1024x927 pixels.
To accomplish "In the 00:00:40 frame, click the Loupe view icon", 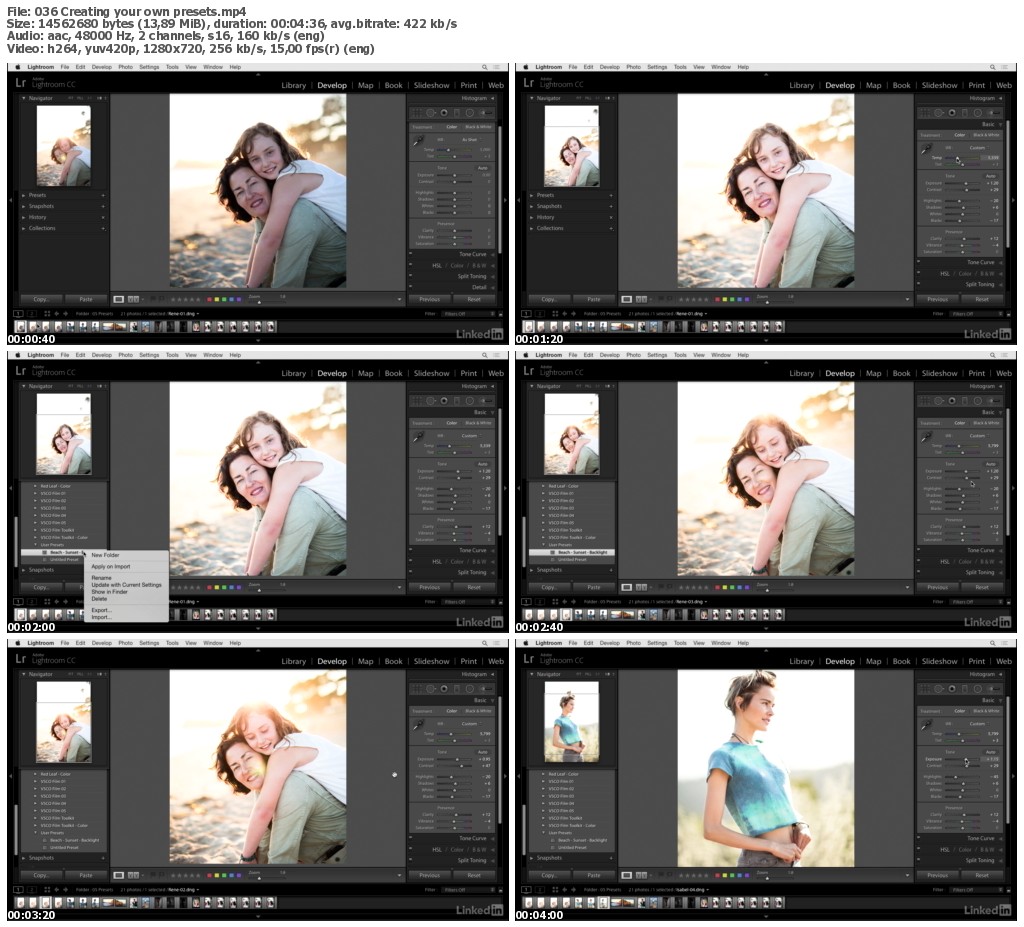I will (119, 299).
